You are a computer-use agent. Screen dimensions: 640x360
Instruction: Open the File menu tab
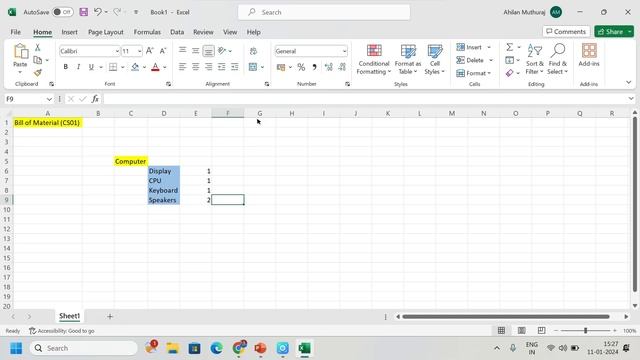[16, 32]
